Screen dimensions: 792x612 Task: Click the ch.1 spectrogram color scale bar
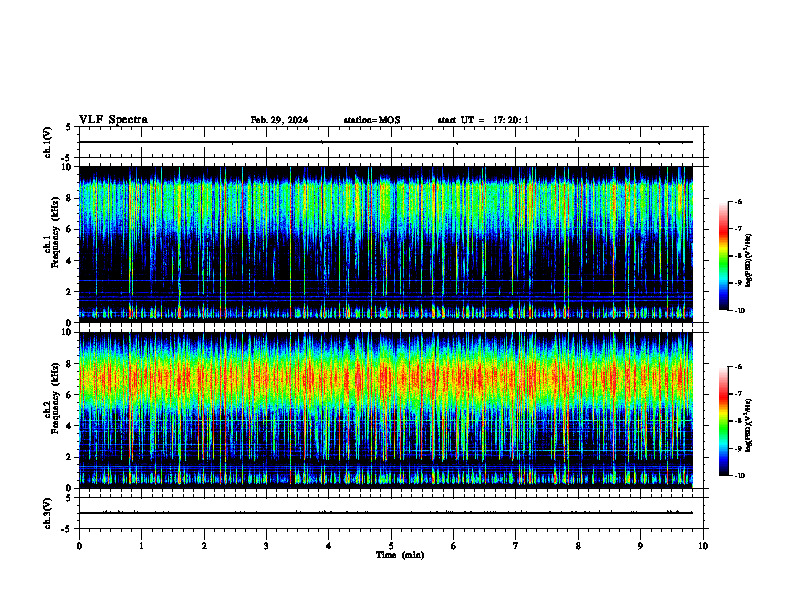pos(724,256)
